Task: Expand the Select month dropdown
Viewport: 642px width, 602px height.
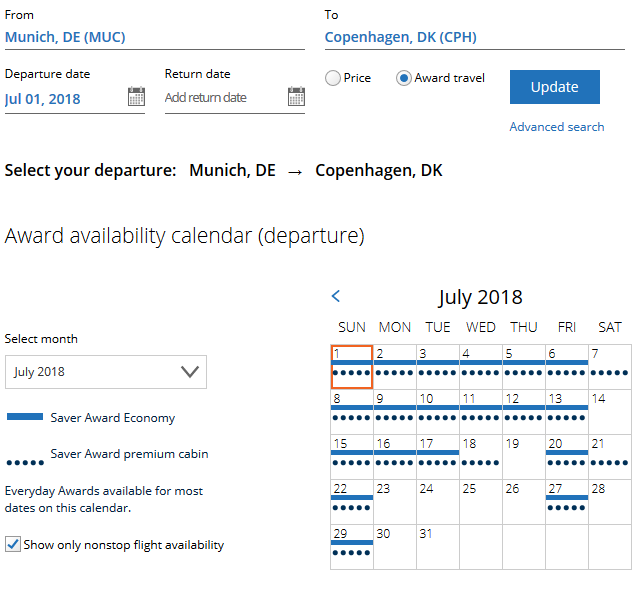Action: click(105, 372)
